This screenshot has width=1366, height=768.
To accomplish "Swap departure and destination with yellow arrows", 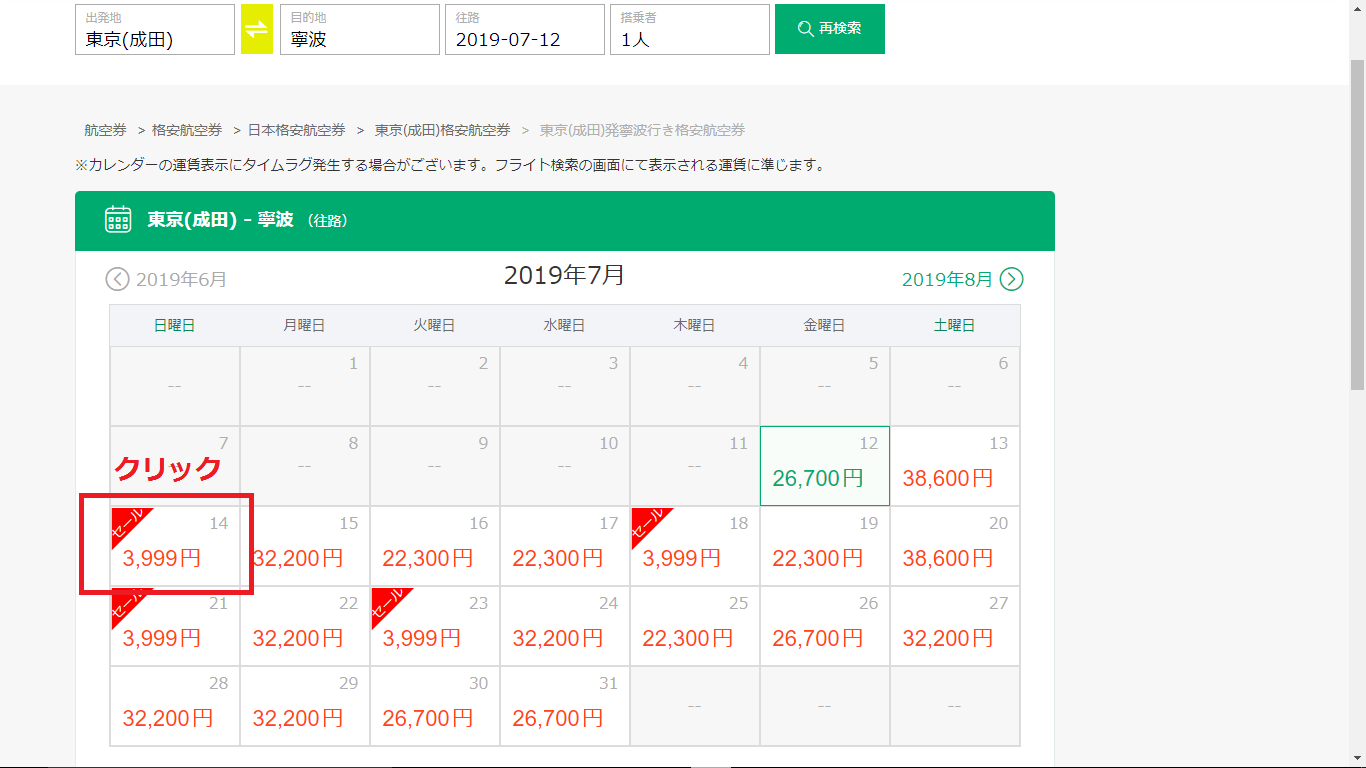I will point(257,30).
